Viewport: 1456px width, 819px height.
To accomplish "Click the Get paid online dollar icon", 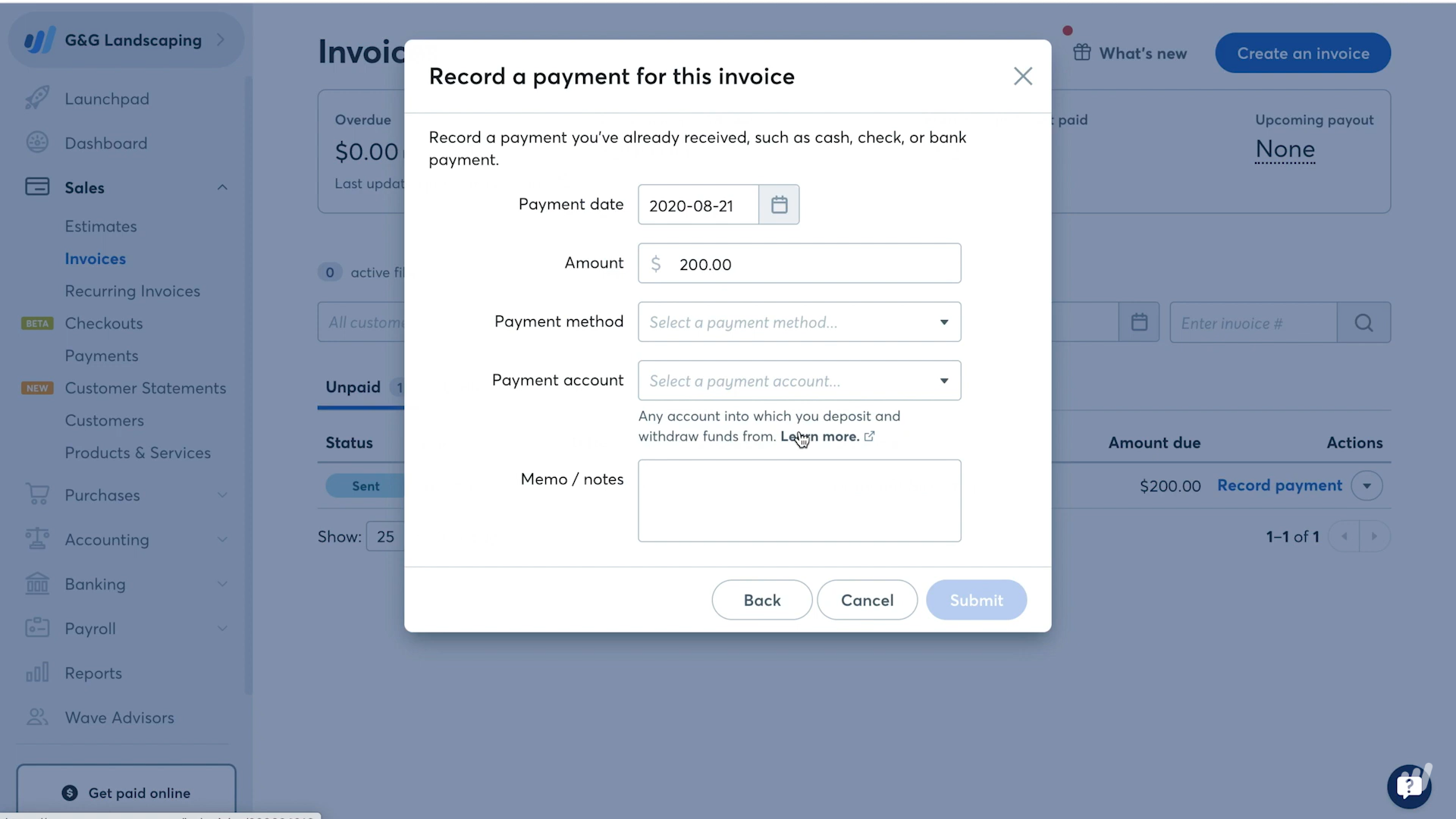I will 69,793.
